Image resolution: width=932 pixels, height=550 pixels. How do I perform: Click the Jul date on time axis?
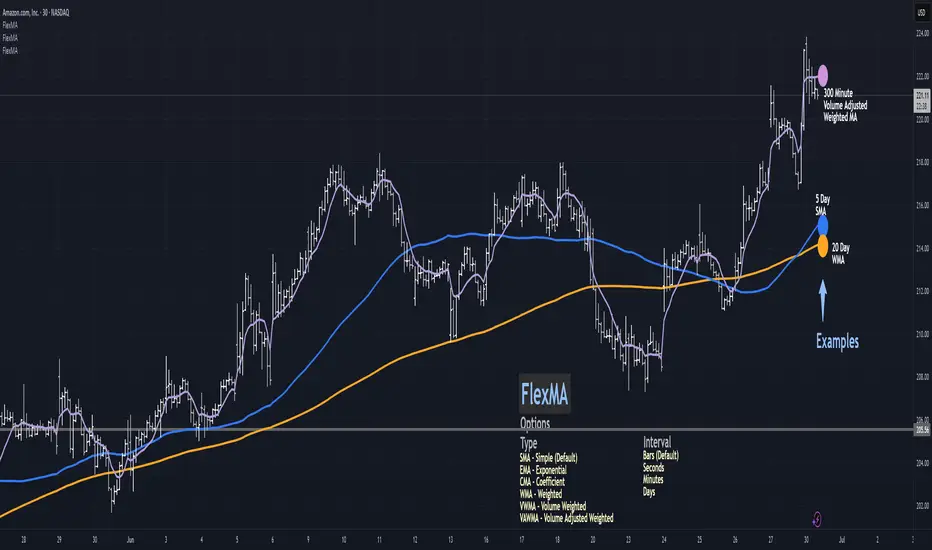842,540
